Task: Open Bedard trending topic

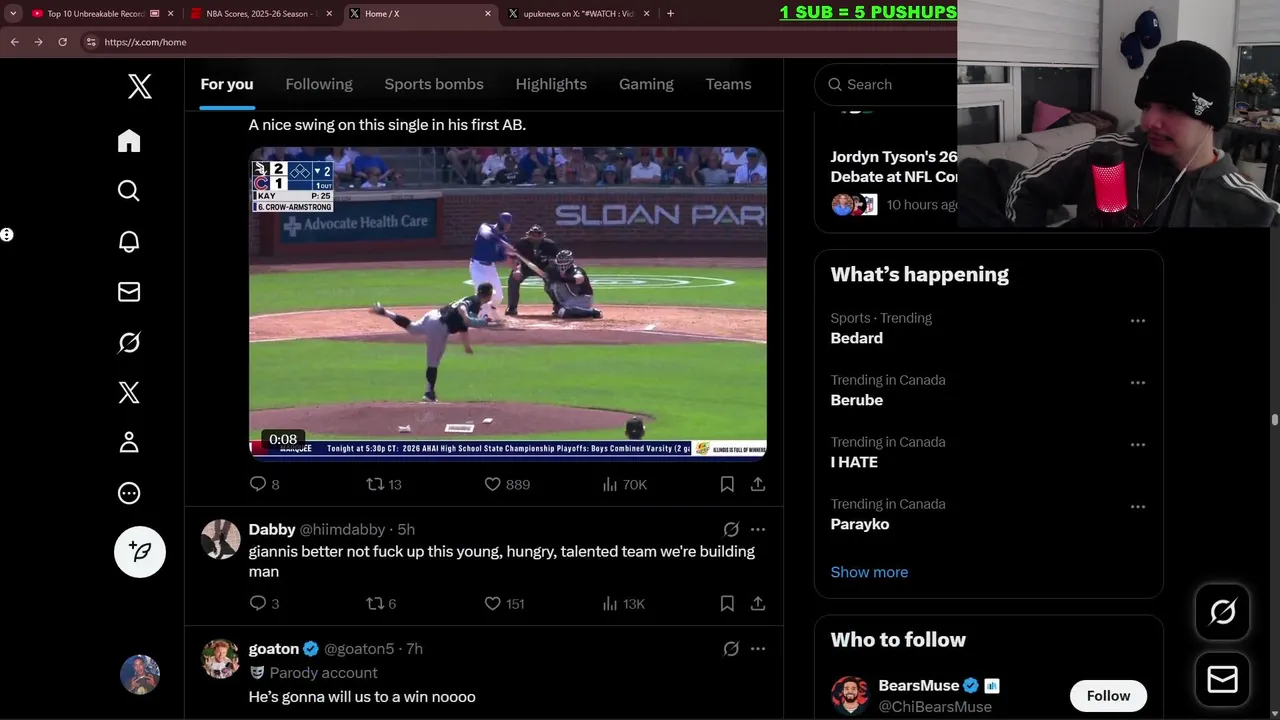Action: tap(857, 338)
